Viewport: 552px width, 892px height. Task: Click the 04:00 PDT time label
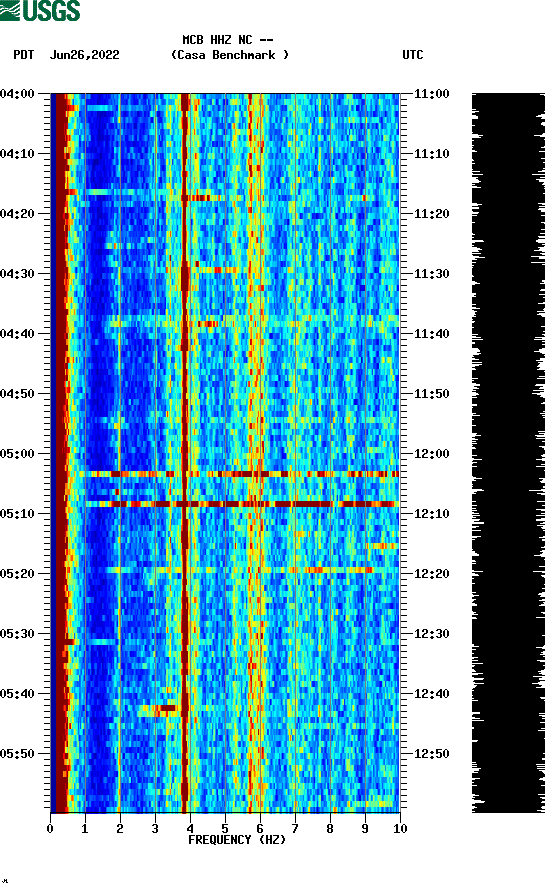tap(18, 94)
